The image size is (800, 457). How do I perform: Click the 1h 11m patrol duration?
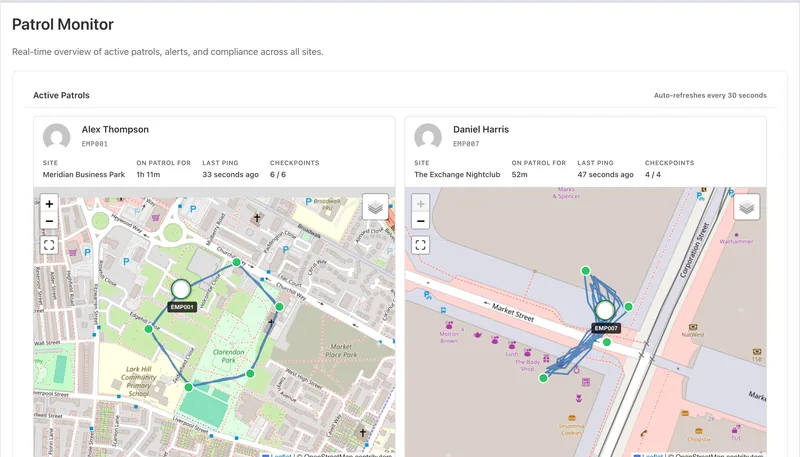(148, 174)
